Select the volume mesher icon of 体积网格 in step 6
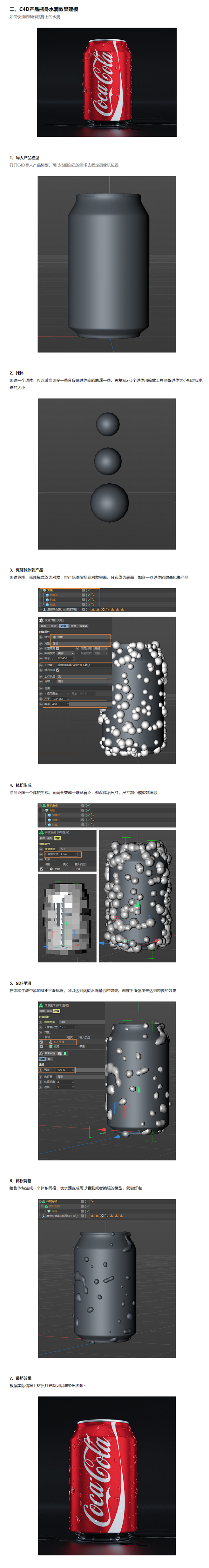Image resolution: width=209 pixels, height=1568 pixels. pos(44,1202)
